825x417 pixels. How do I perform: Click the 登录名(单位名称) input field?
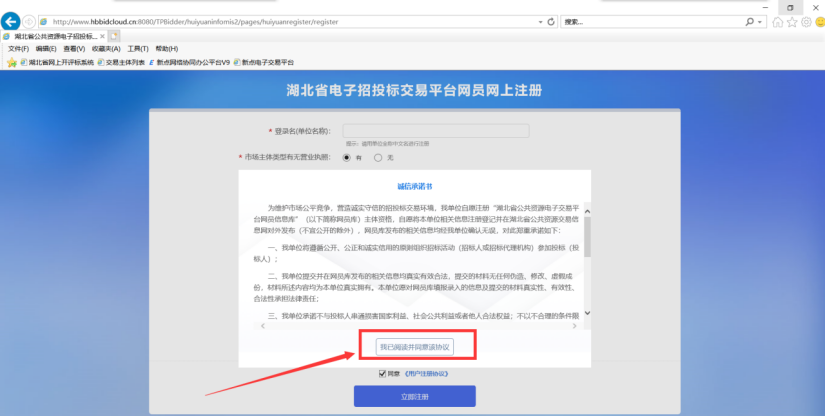click(x=435, y=131)
